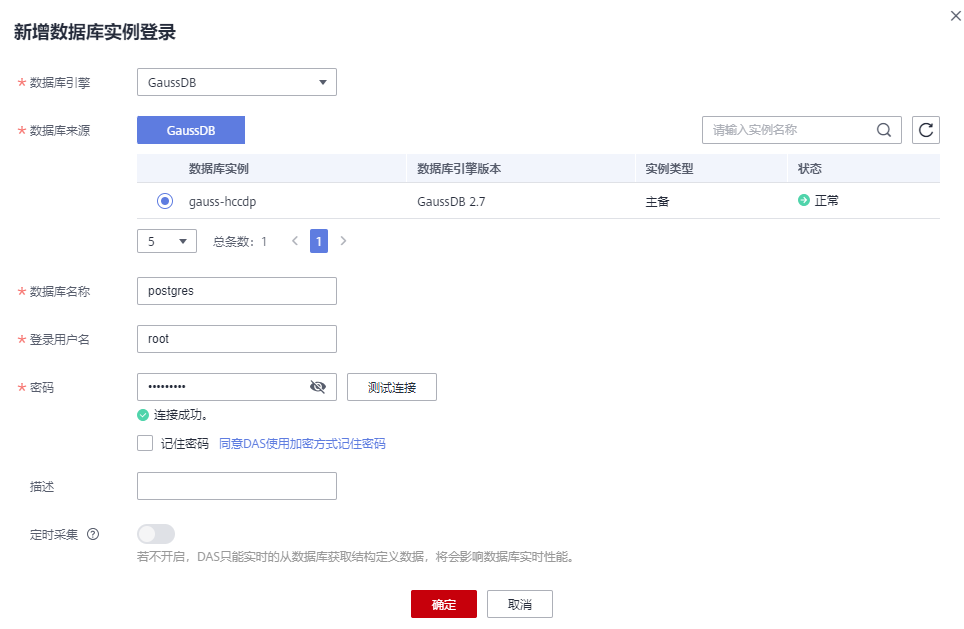Click the login username field
The image size is (964, 629).
click(x=237, y=339)
